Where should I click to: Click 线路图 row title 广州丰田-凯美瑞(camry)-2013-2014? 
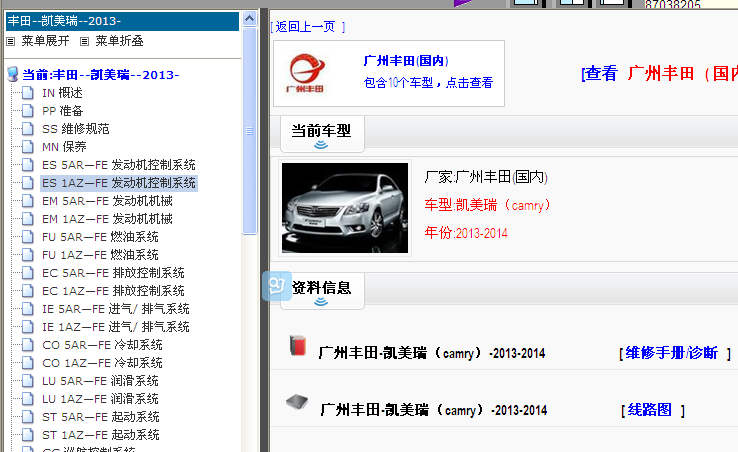tap(433, 410)
